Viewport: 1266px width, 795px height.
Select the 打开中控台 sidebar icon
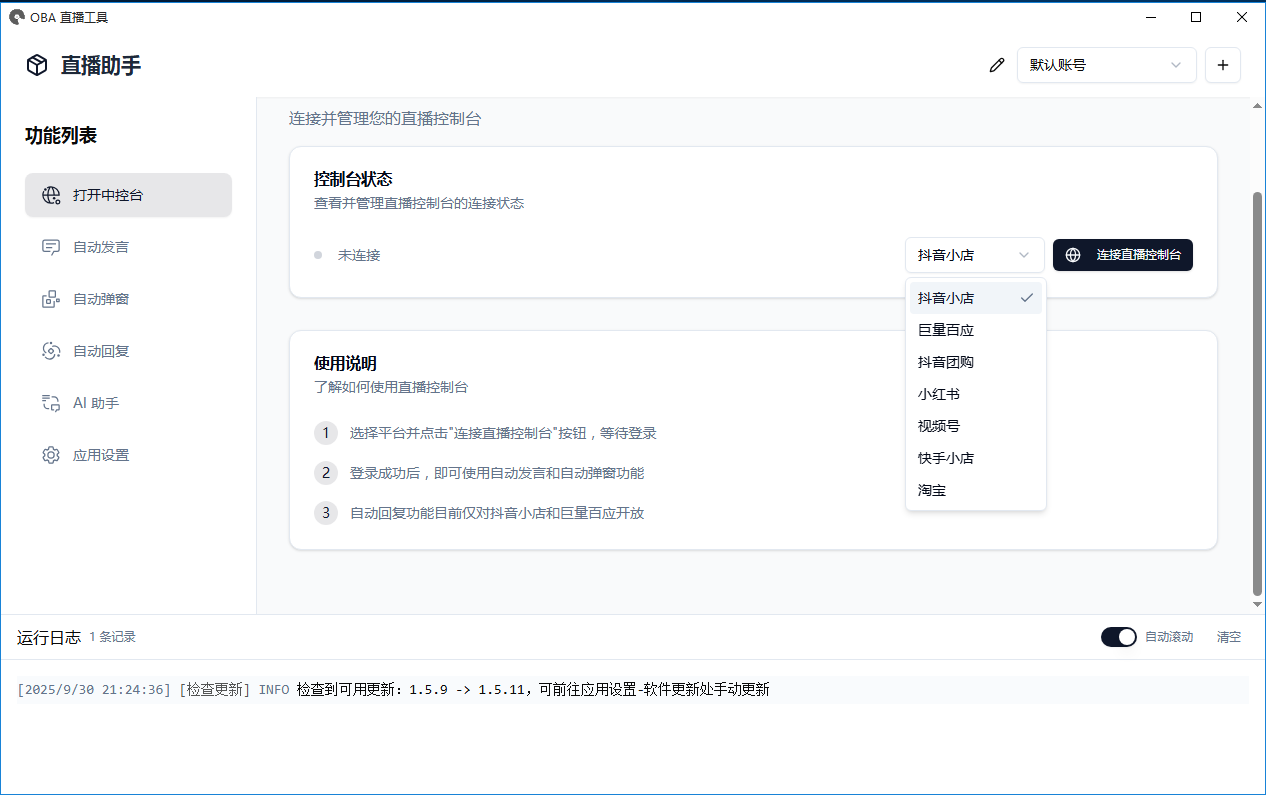[x=50, y=195]
